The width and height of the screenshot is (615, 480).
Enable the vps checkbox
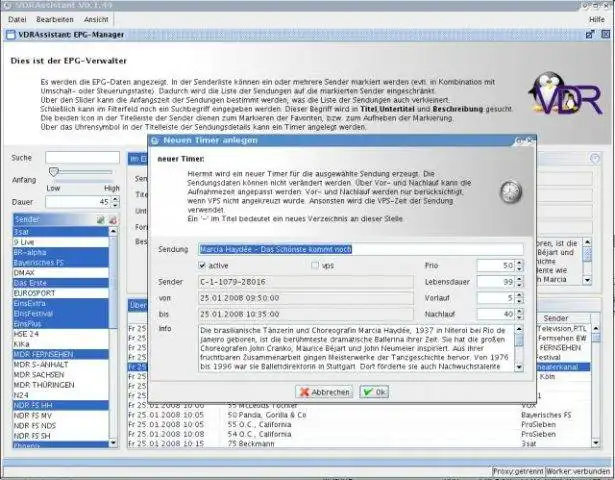coord(315,265)
